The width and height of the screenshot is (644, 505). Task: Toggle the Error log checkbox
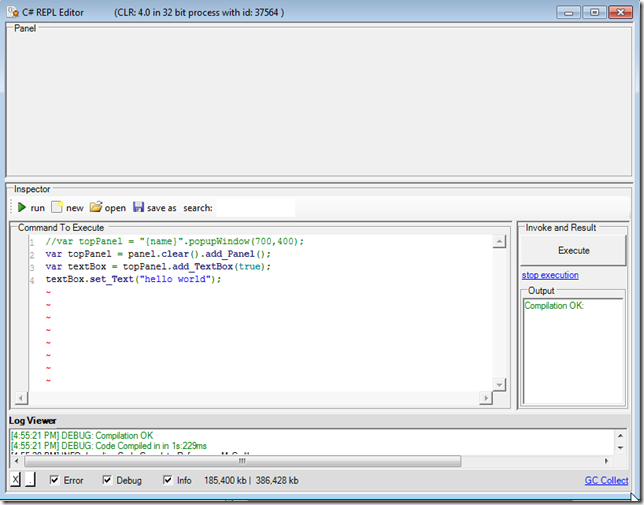point(54,480)
